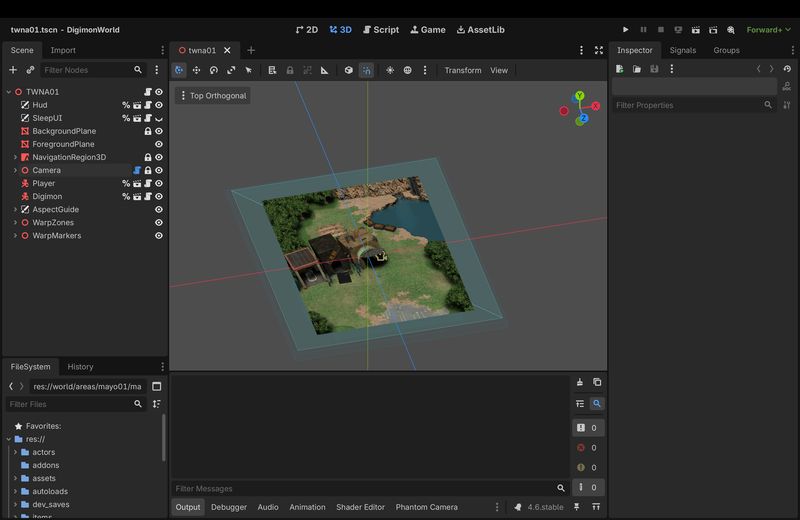Switch to the 2D workspace
This screenshot has height=520, width=800.
307,30
